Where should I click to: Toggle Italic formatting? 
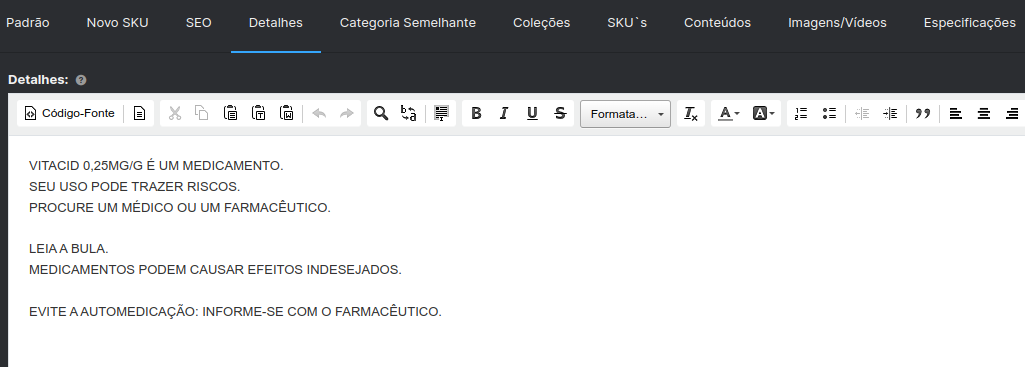pyautogui.click(x=504, y=113)
